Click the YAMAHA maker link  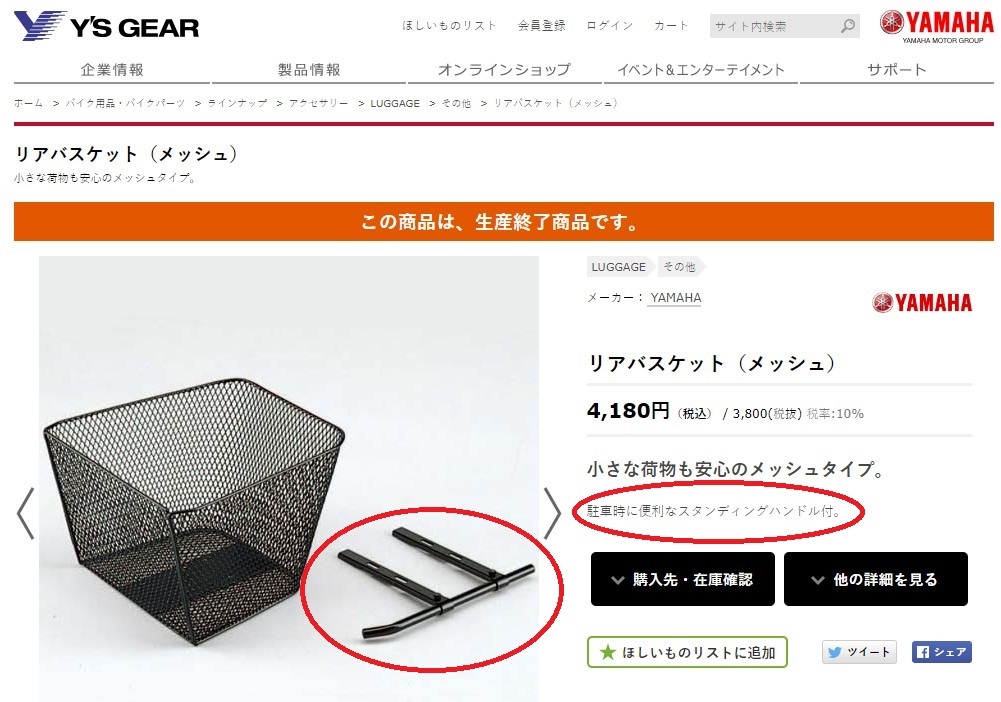[675, 297]
